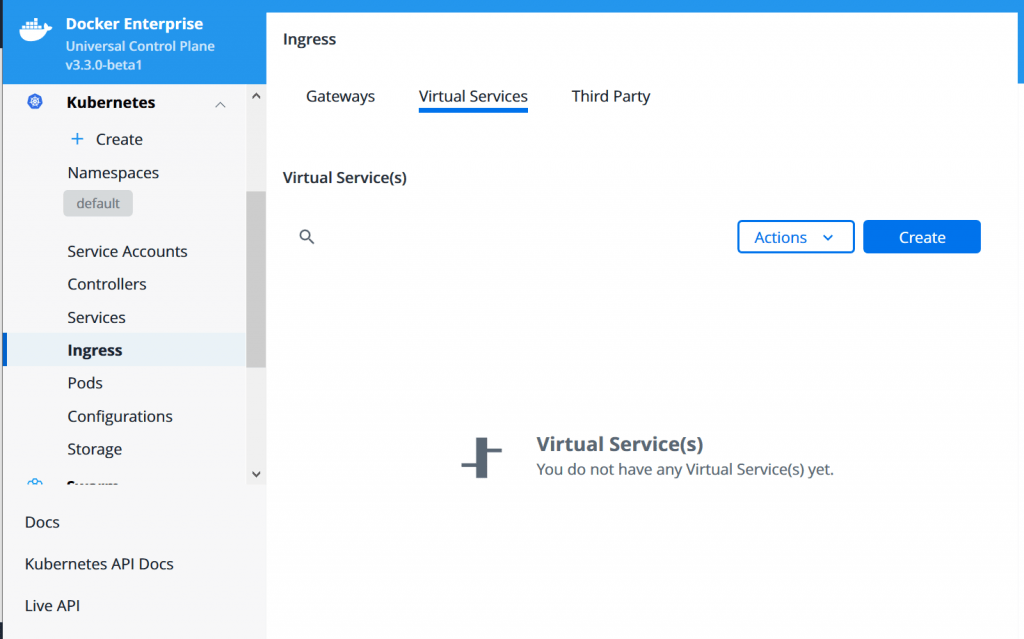Viewport: 1024px width, 639px height.
Task: Open Namespaces in the sidebar
Action: 113,172
